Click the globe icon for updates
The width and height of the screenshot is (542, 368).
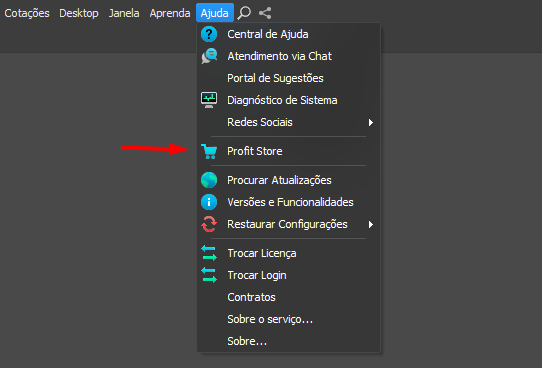(209, 180)
